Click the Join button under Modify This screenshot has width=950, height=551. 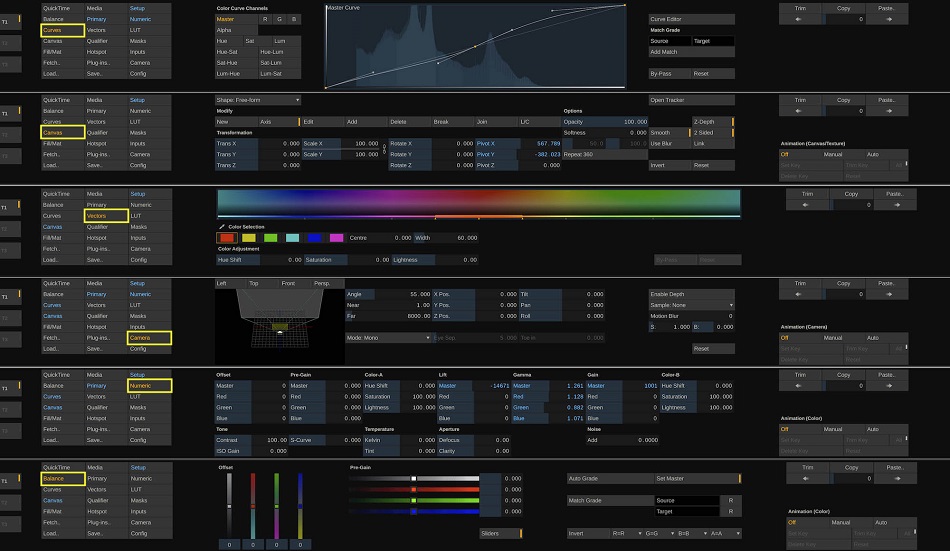pos(496,122)
